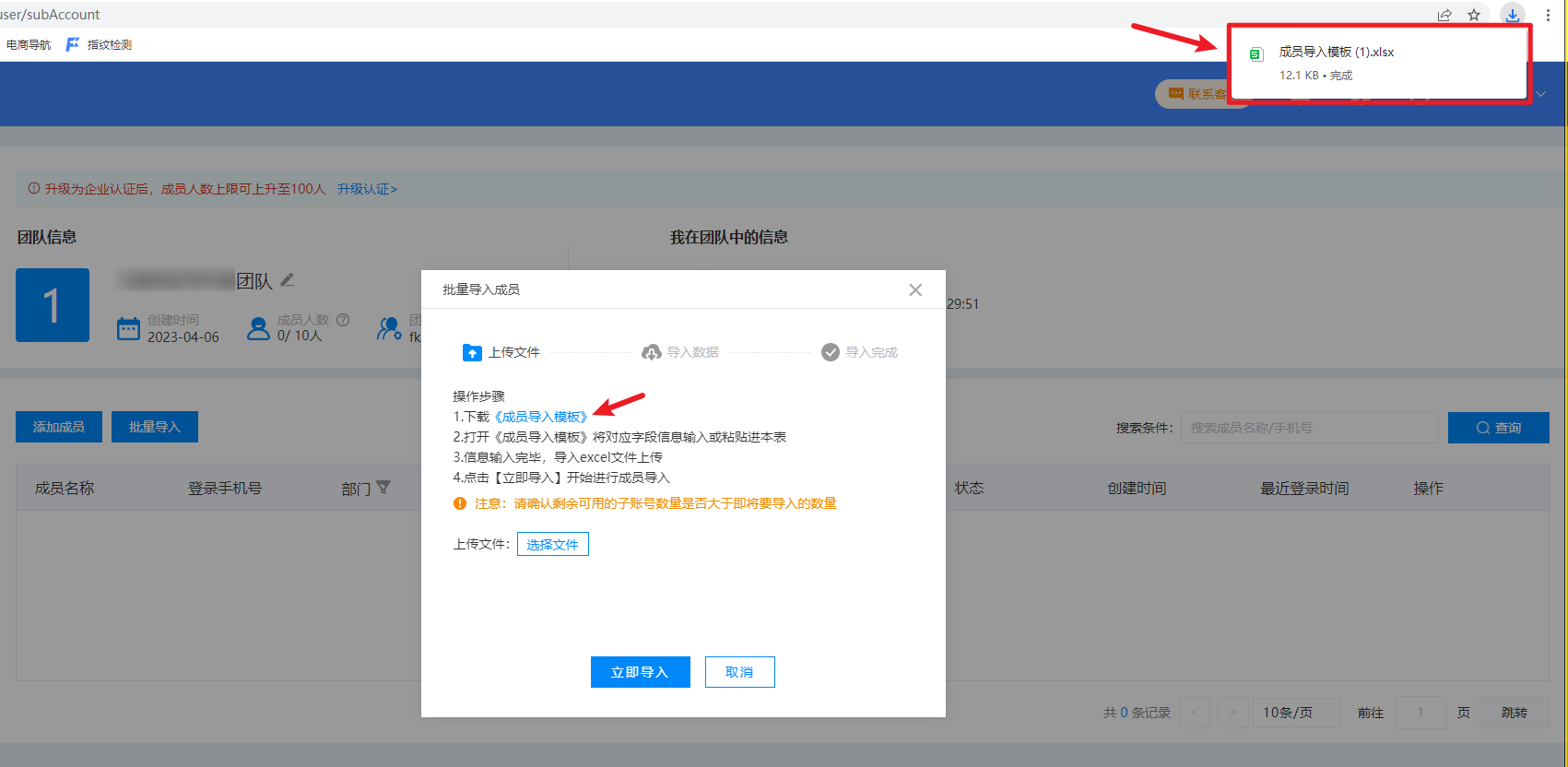Click the share page icon in address bar
This screenshot has height=767, width=1568.
point(1444,15)
